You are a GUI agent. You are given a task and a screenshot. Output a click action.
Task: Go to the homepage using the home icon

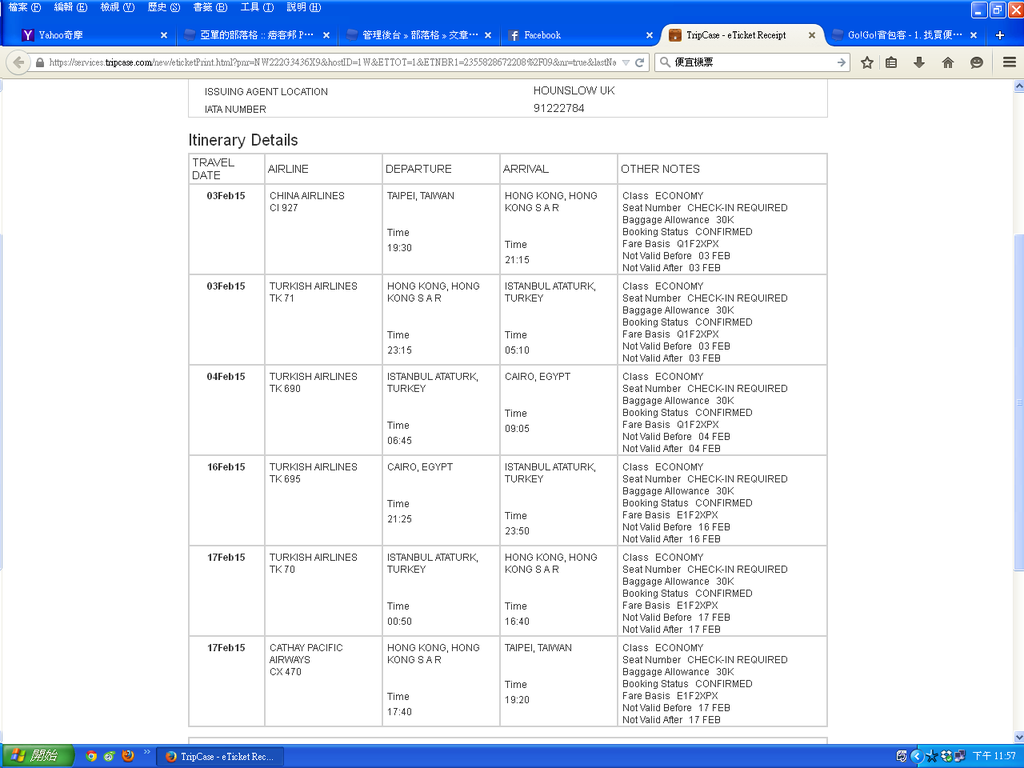948,61
